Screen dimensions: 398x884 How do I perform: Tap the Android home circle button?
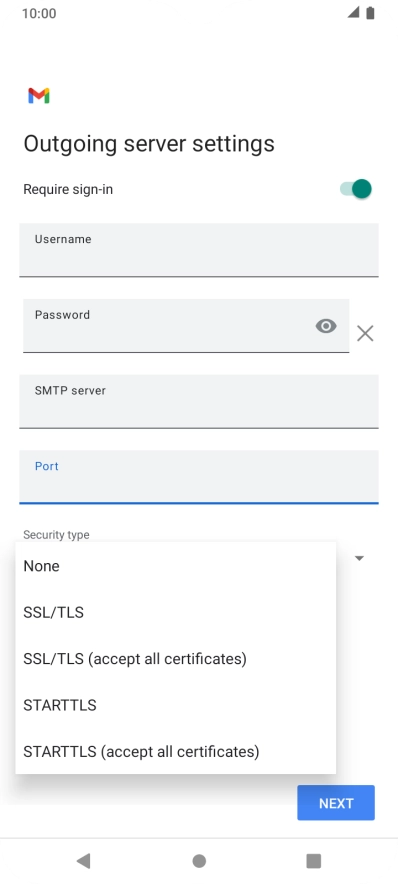199,861
